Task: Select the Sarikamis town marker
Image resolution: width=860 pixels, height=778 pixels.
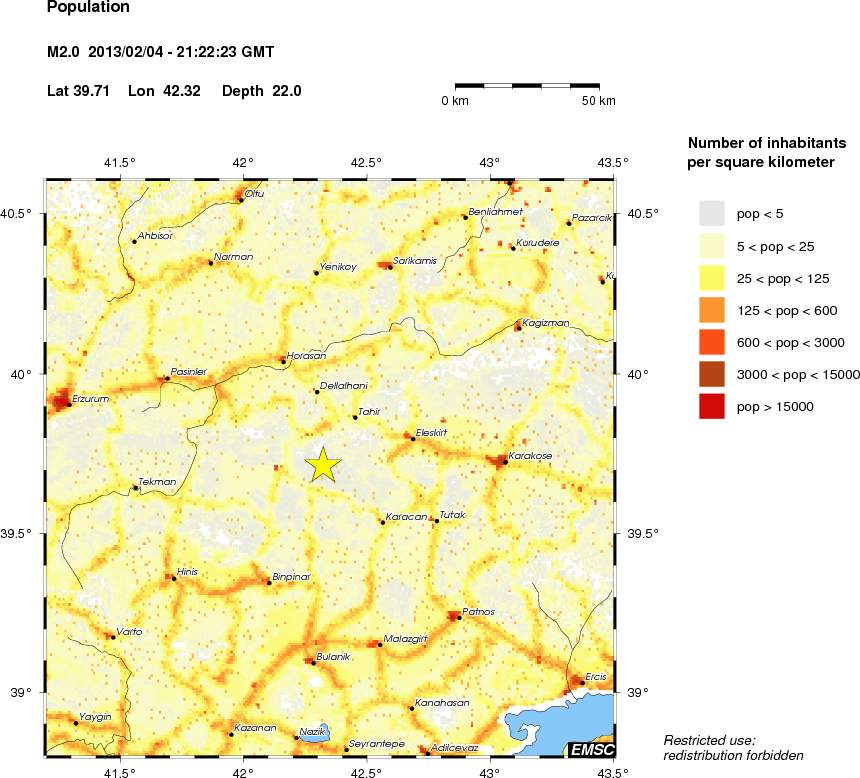Action: point(390,267)
